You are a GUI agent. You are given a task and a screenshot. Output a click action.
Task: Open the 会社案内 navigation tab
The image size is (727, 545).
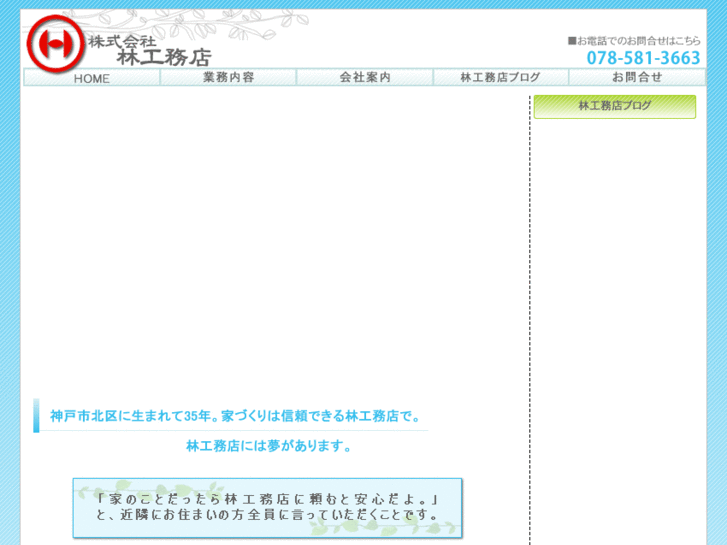tap(365, 77)
